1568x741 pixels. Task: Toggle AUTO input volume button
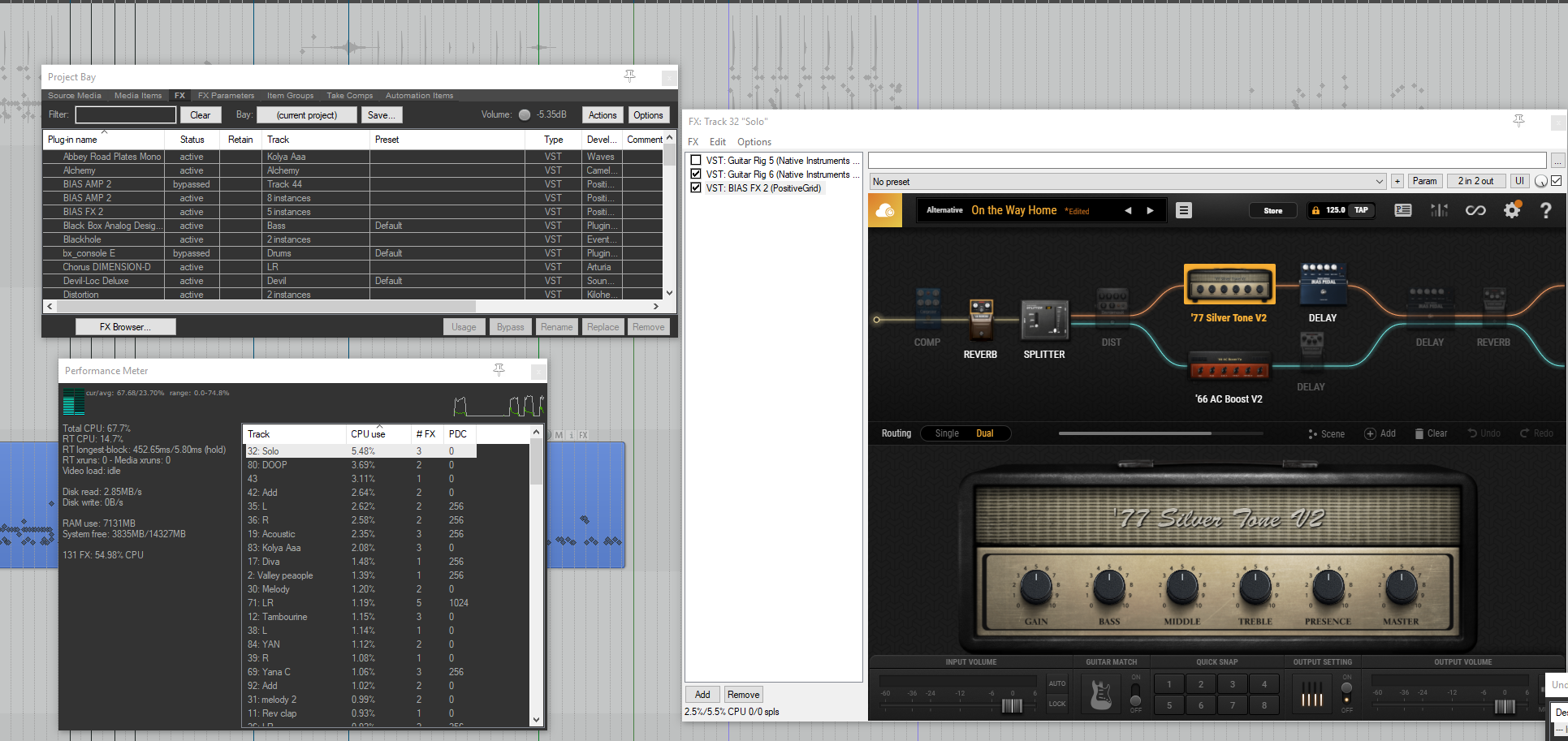click(1057, 683)
